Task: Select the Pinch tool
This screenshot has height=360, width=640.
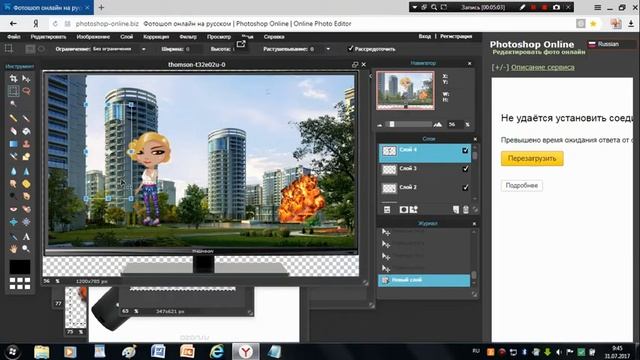Action: pos(26,222)
